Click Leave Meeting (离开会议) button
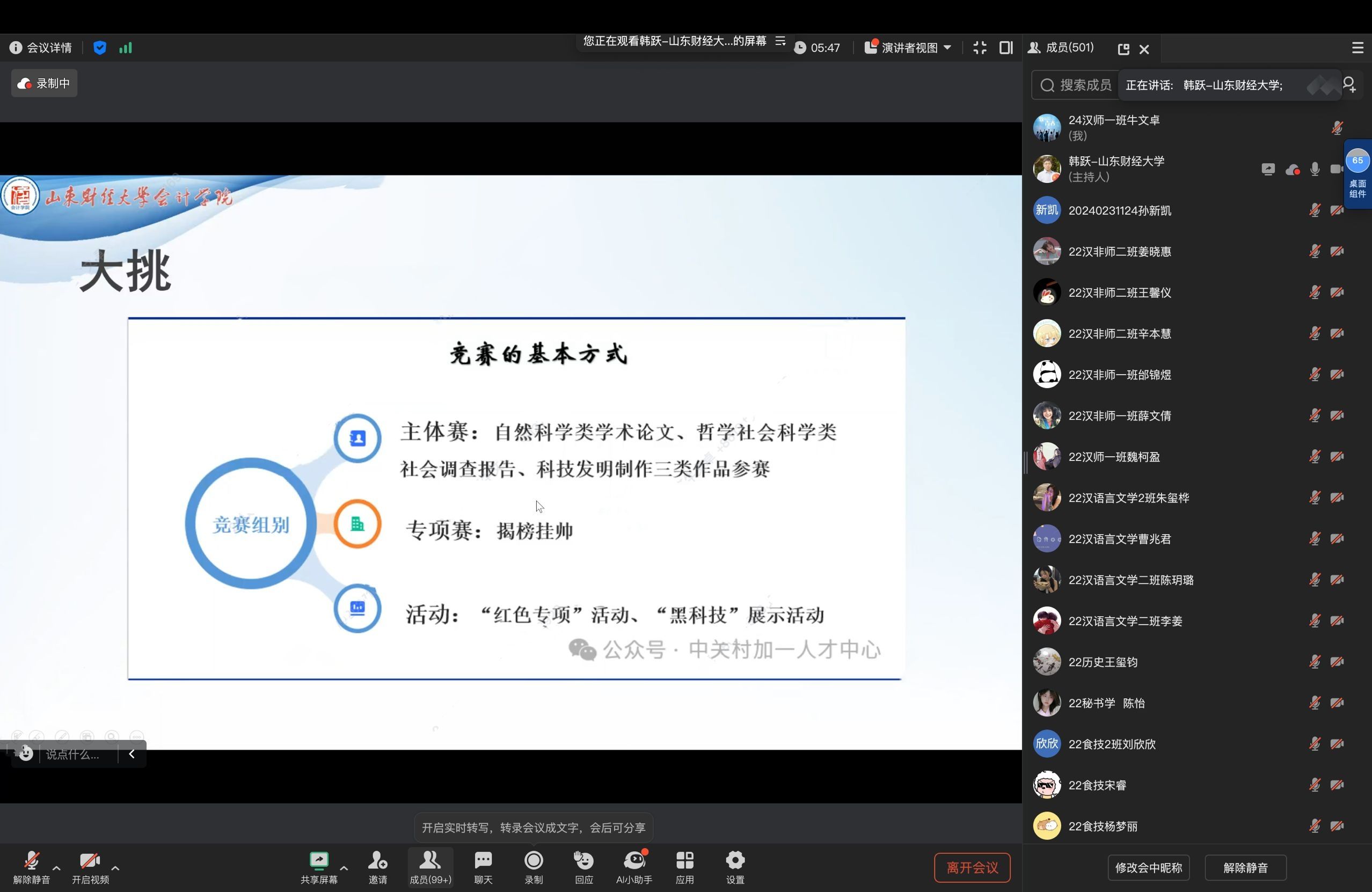Viewport: 1372px width, 892px height. 972,867
